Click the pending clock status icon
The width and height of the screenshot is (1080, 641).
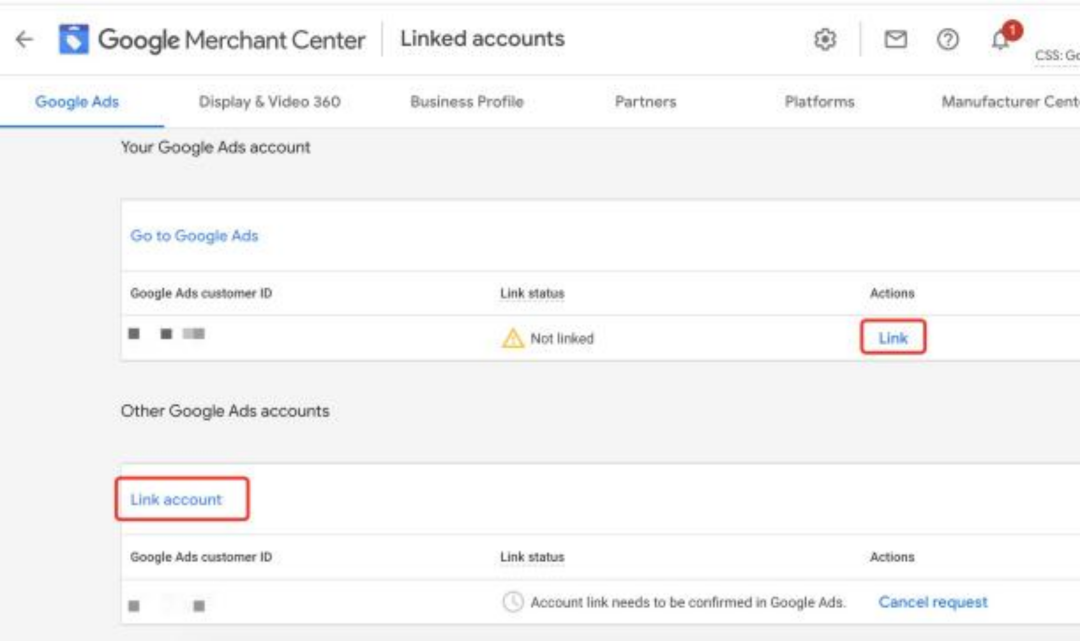[x=512, y=602]
